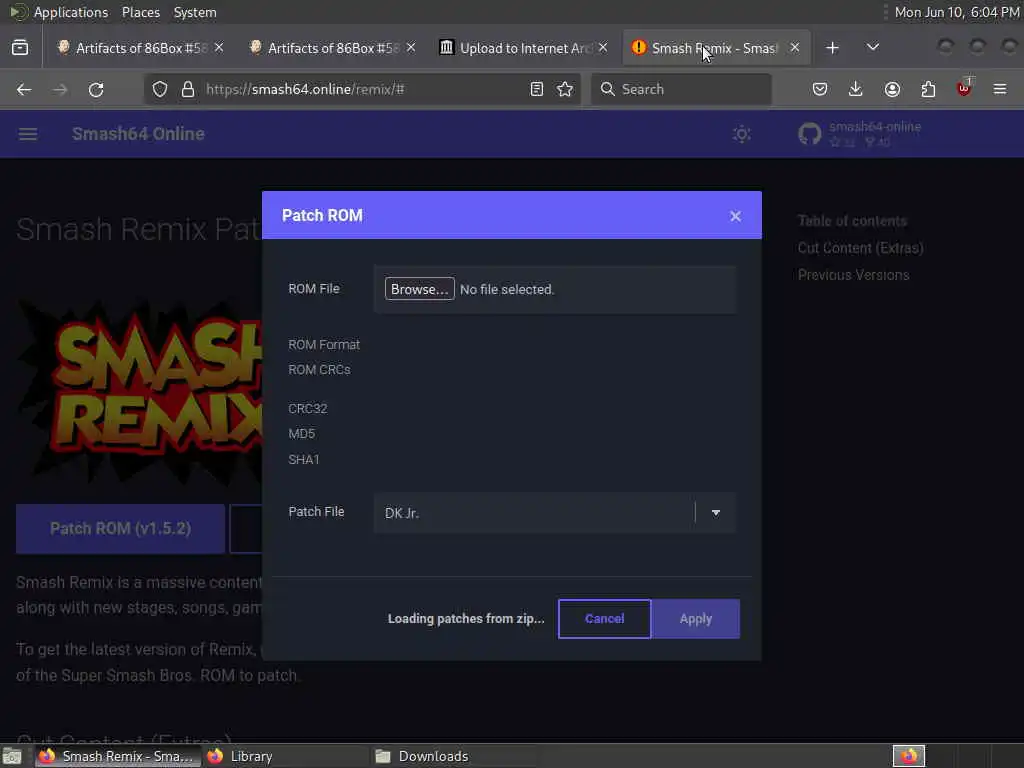Jump to Previous Versions section link
The image size is (1024, 768).
pos(853,275)
